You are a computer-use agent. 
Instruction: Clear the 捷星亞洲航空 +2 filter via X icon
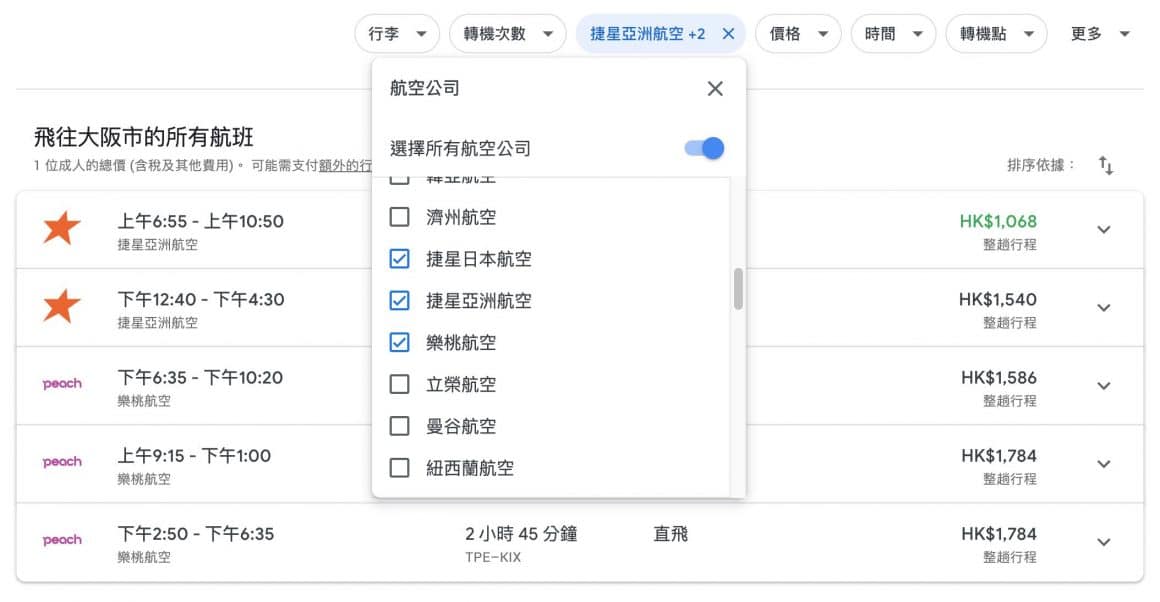pos(728,34)
